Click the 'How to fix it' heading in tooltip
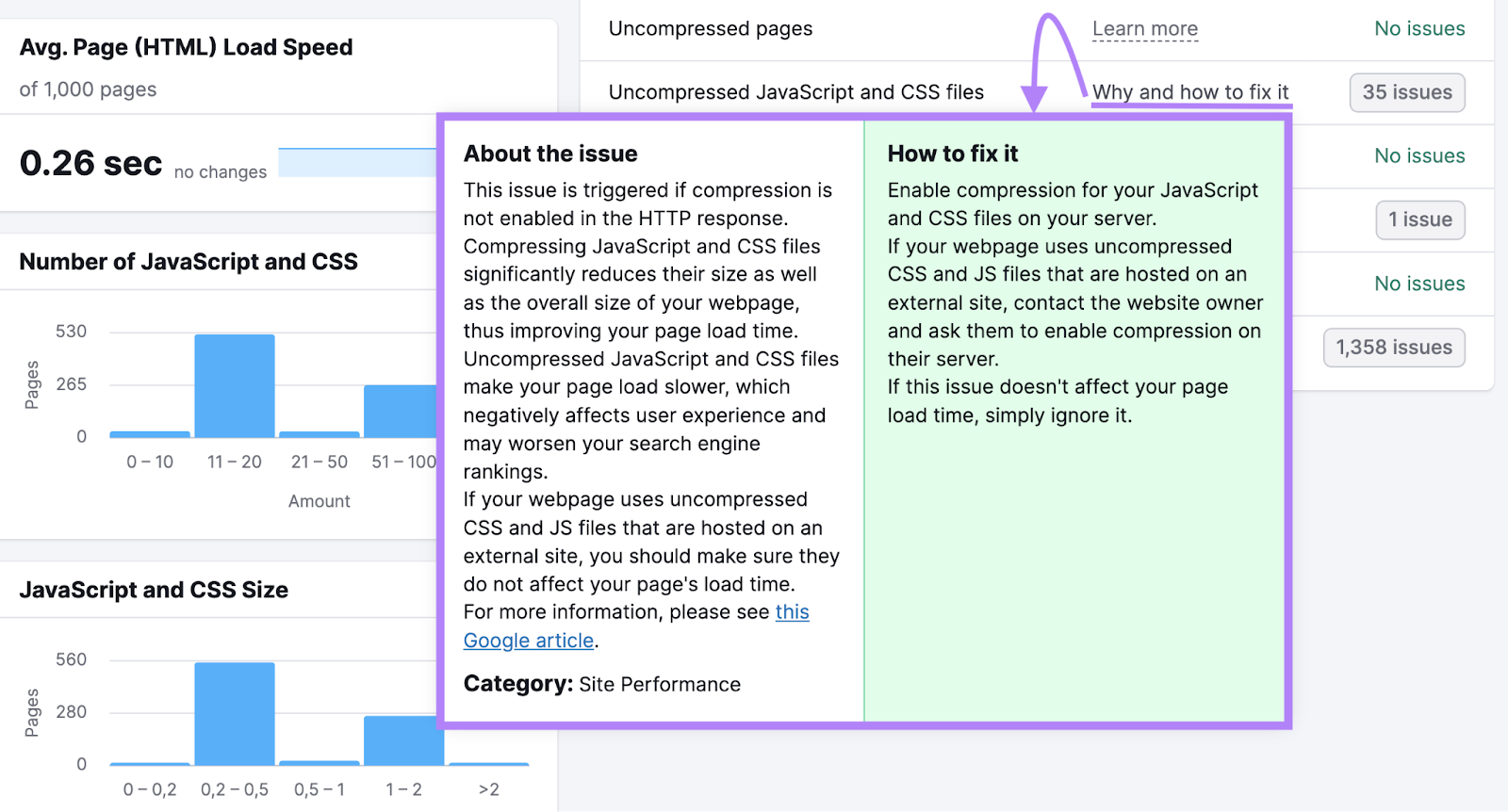 (952, 154)
